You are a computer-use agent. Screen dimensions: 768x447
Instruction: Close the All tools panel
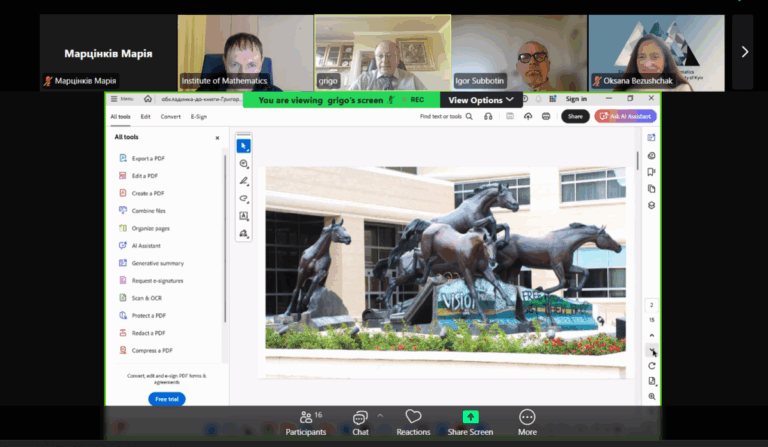(217, 138)
